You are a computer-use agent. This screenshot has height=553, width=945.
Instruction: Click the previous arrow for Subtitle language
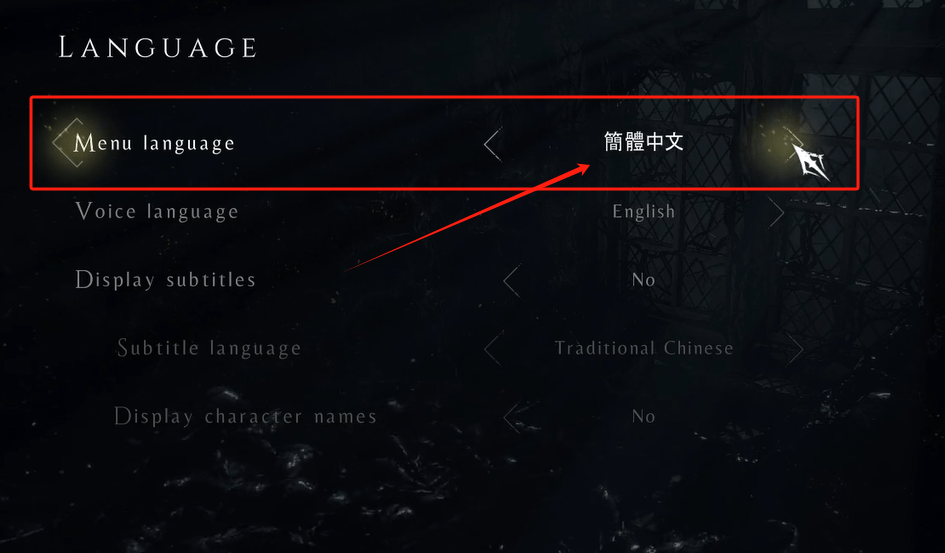coord(492,348)
